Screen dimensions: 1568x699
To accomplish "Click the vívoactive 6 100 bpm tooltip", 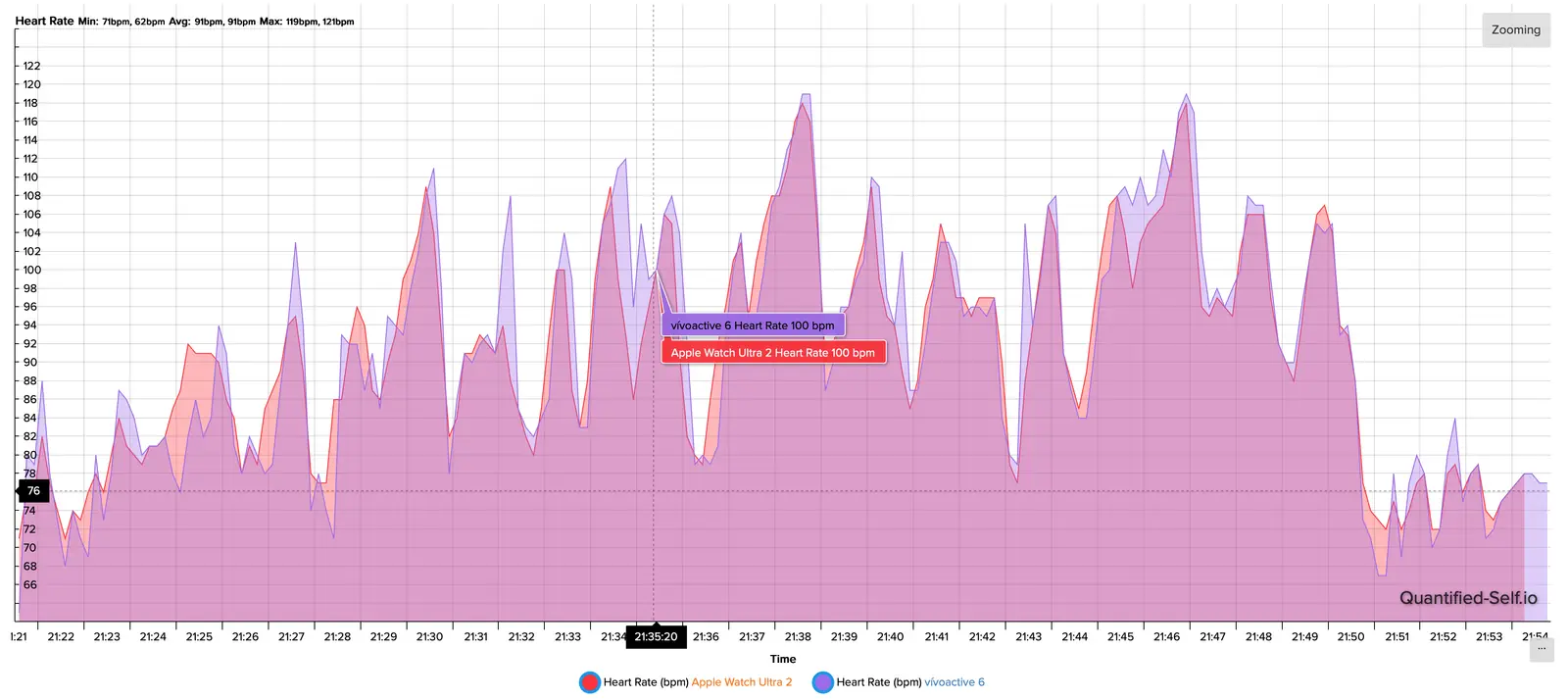I will (x=752, y=325).
